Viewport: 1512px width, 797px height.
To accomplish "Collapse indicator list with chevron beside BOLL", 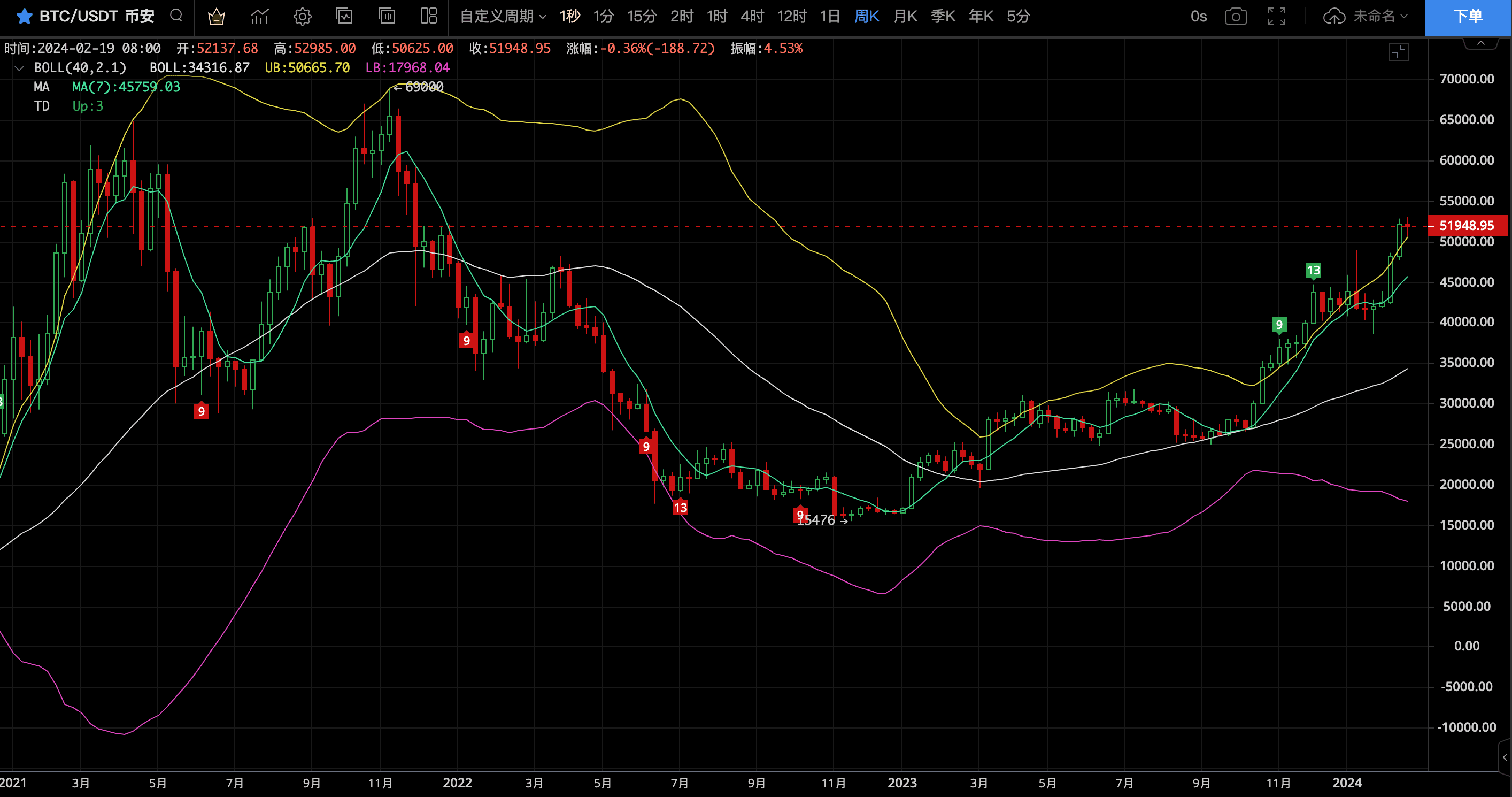I will [x=19, y=68].
